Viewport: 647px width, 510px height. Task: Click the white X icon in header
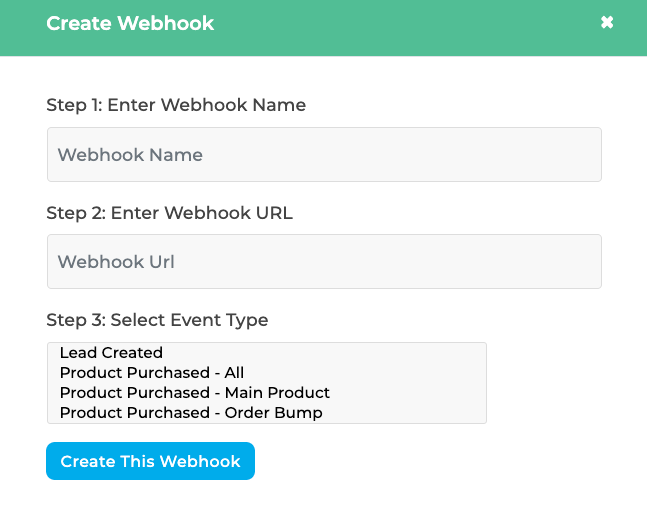point(607,22)
